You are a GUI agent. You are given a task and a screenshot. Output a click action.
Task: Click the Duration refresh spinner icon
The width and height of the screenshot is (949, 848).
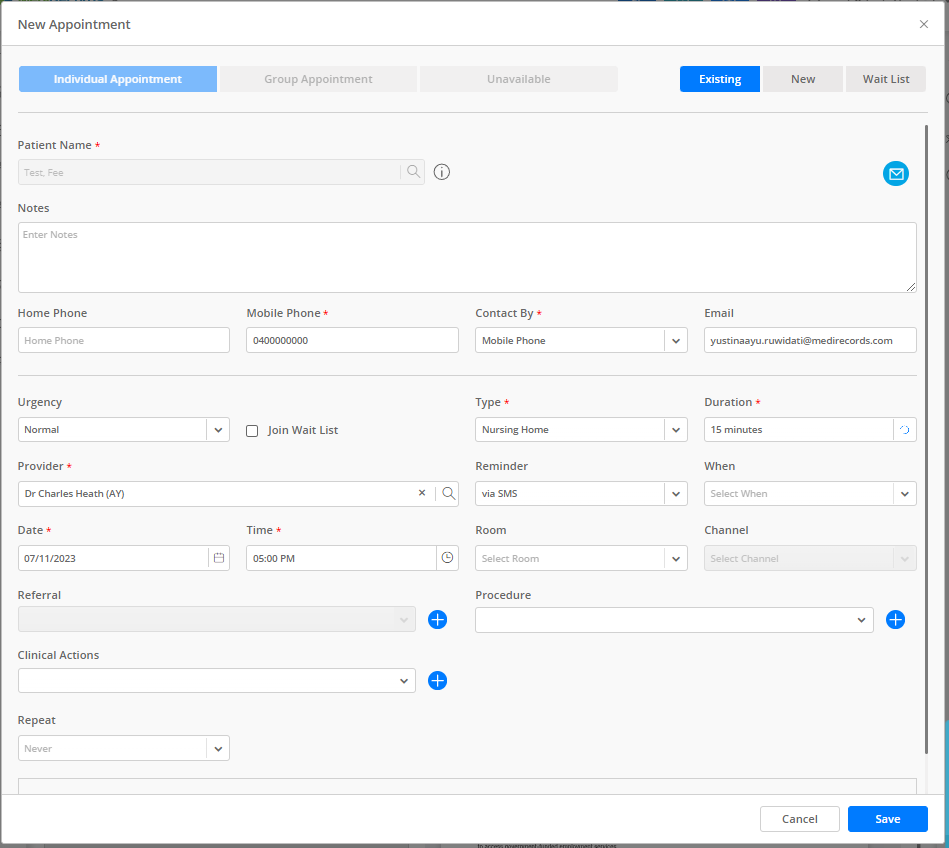904,430
